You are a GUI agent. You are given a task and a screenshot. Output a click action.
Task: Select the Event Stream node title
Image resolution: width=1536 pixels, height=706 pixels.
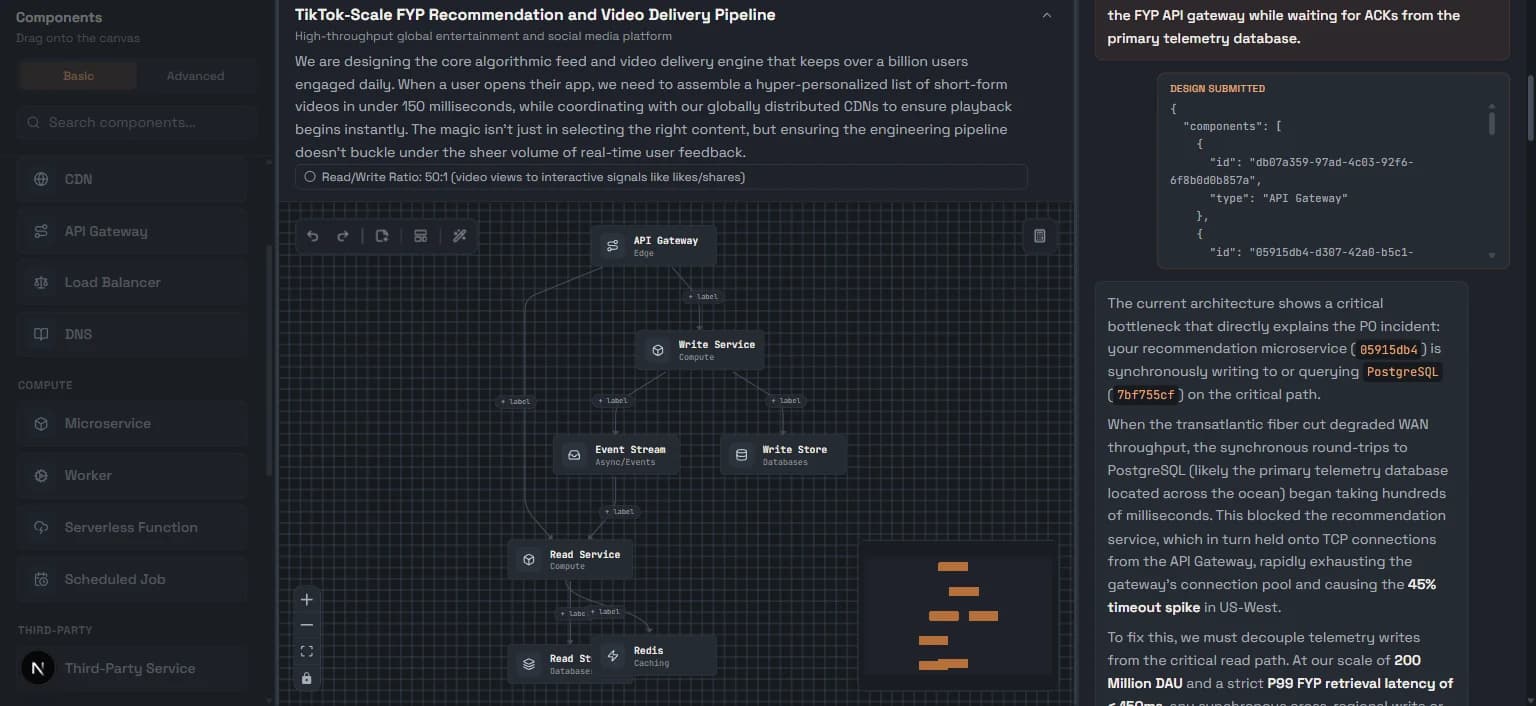pos(630,449)
